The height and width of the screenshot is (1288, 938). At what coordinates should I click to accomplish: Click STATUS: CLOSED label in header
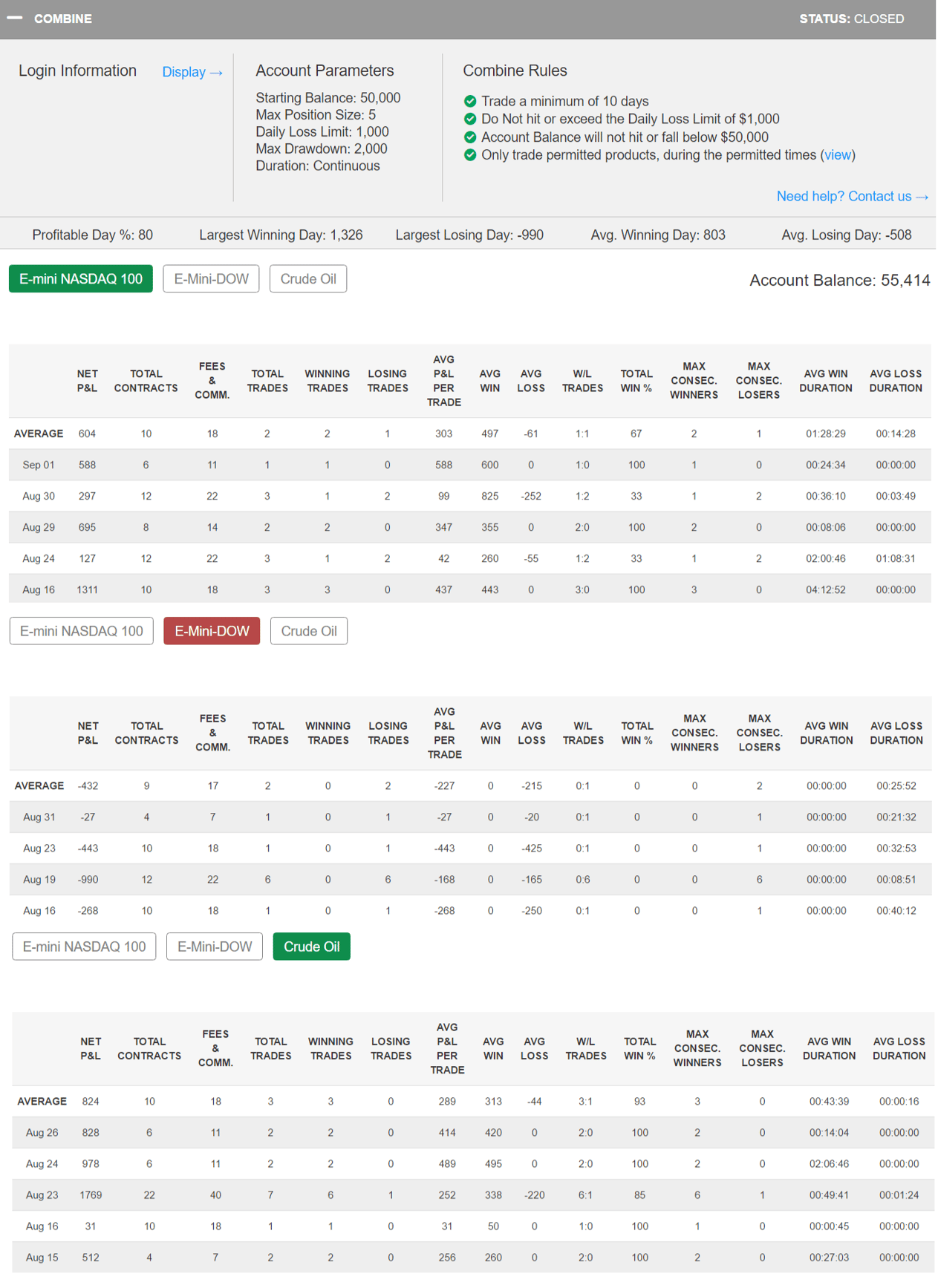tap(852, 19)
